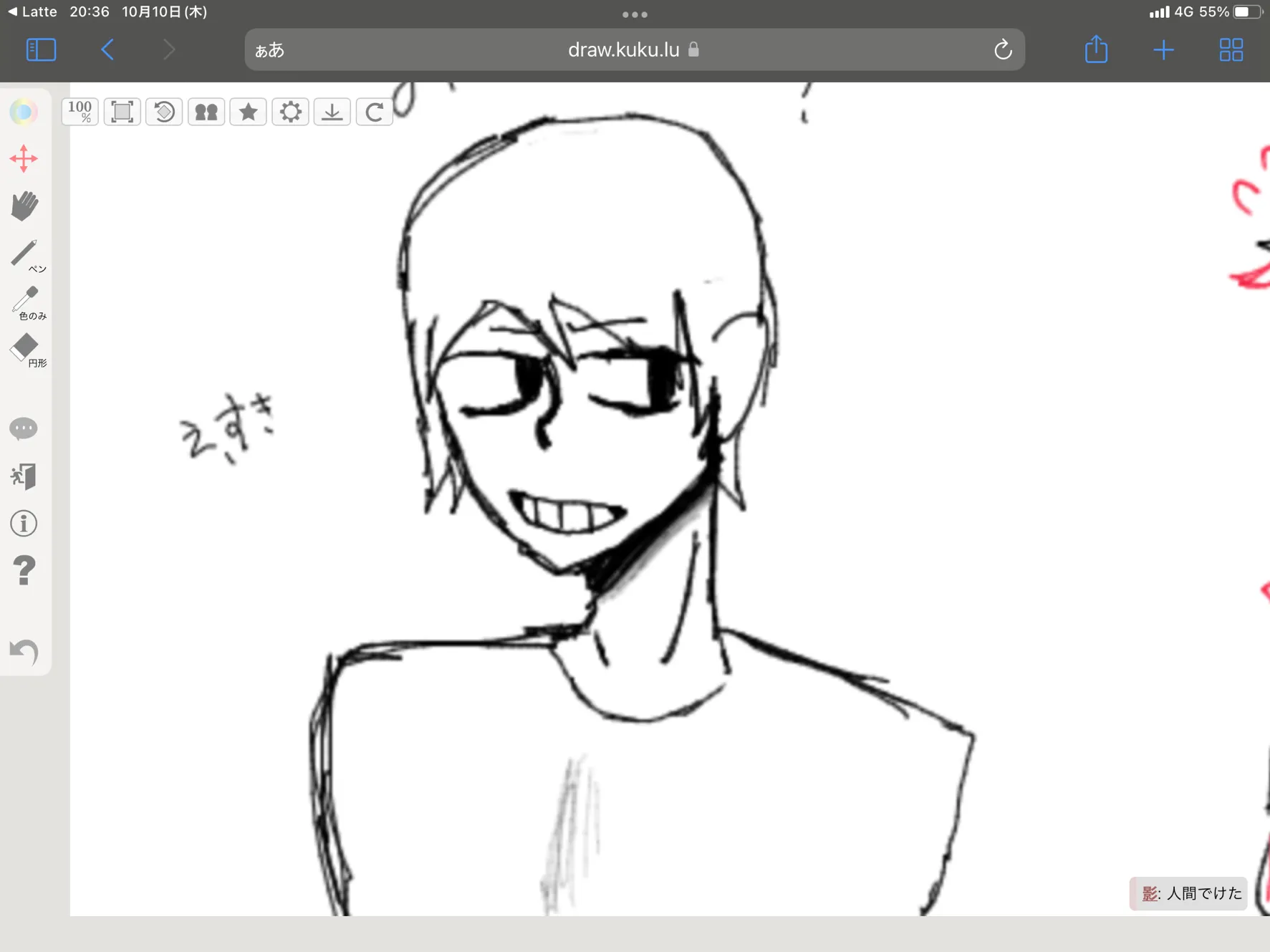Tap the battery 55% indicator

tap(1229, 11)
